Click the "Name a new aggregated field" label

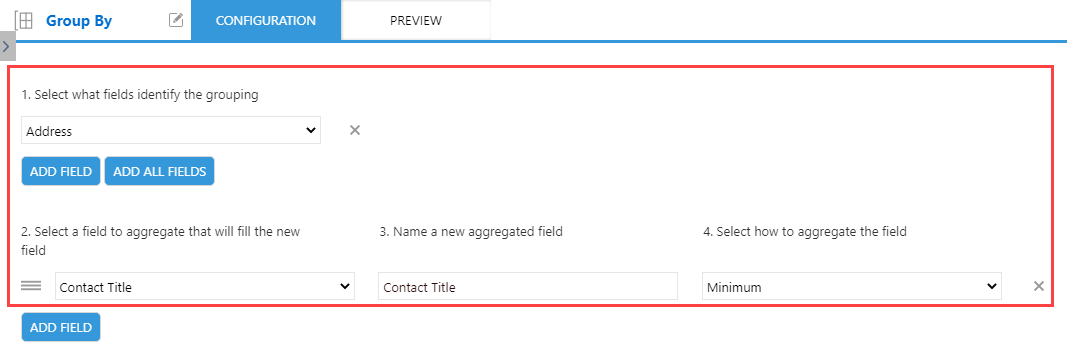tap(471, 231)
